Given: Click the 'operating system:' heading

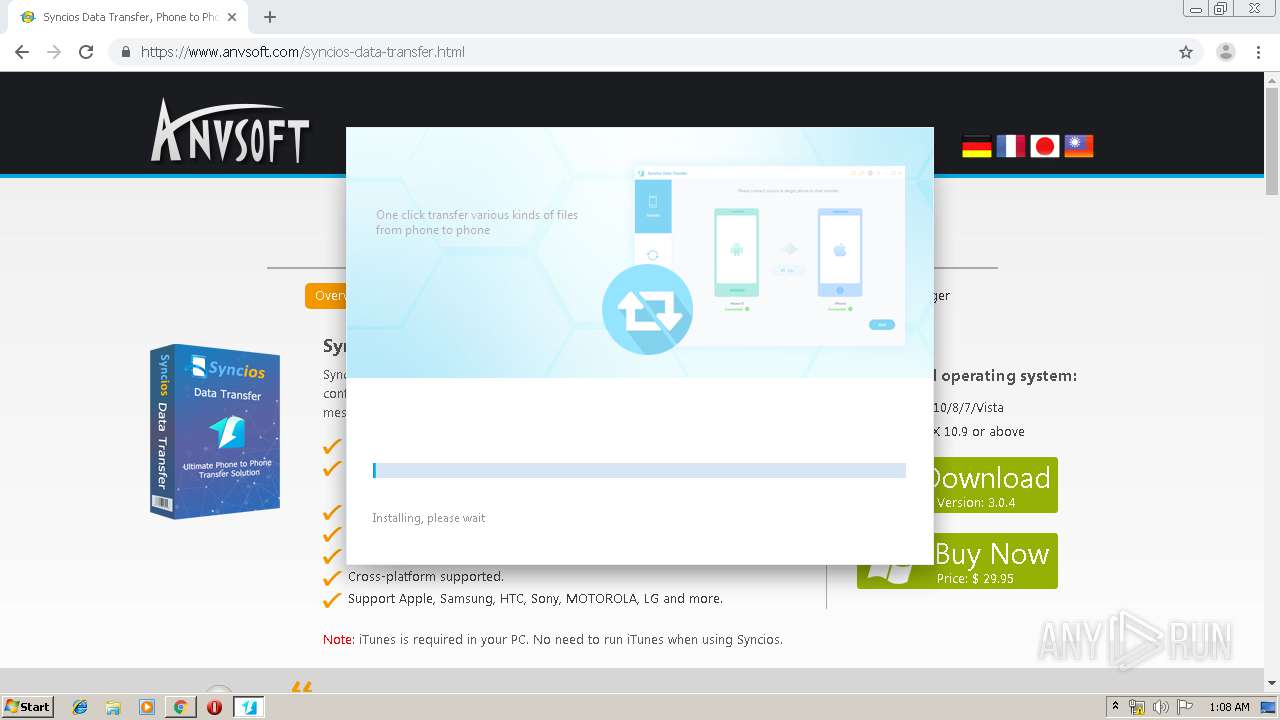Looking at the screenshot, I should tap(1009, 376).
